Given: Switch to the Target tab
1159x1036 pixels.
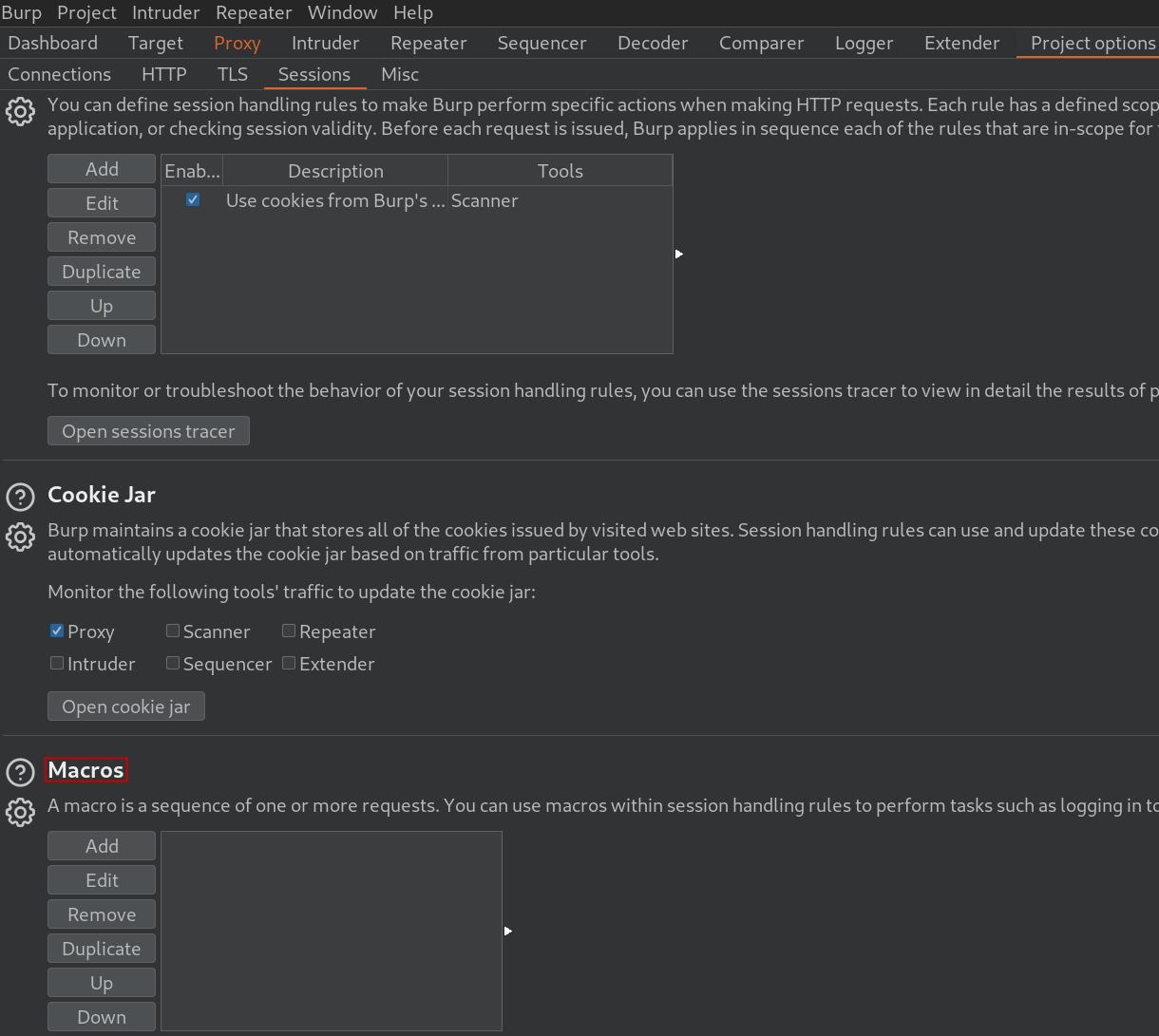Looking at the screenshot, I should (x=156, y=43).
